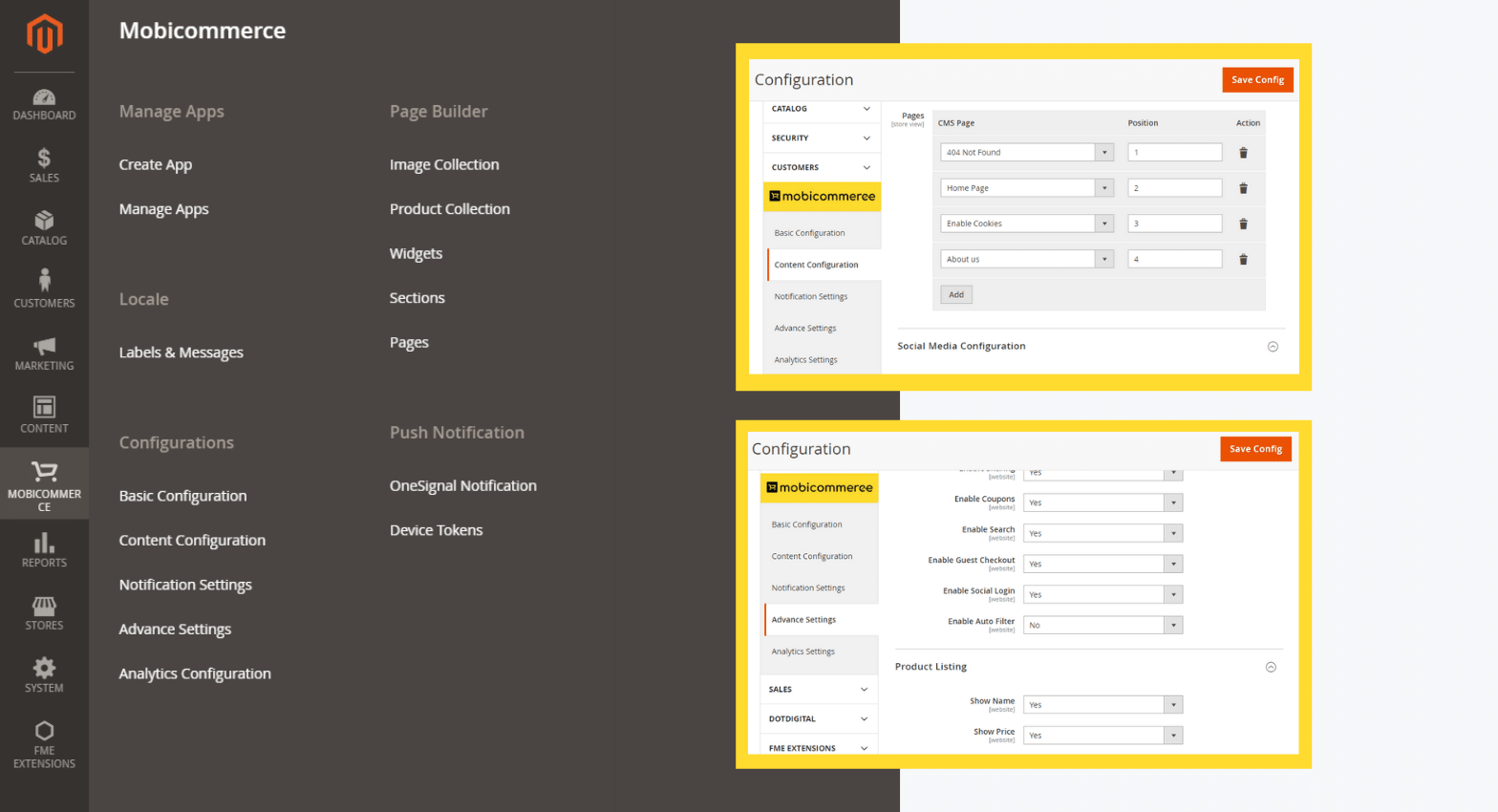
Task: Open Create App link
Action: pyautogui.click(x=156, y=164)
